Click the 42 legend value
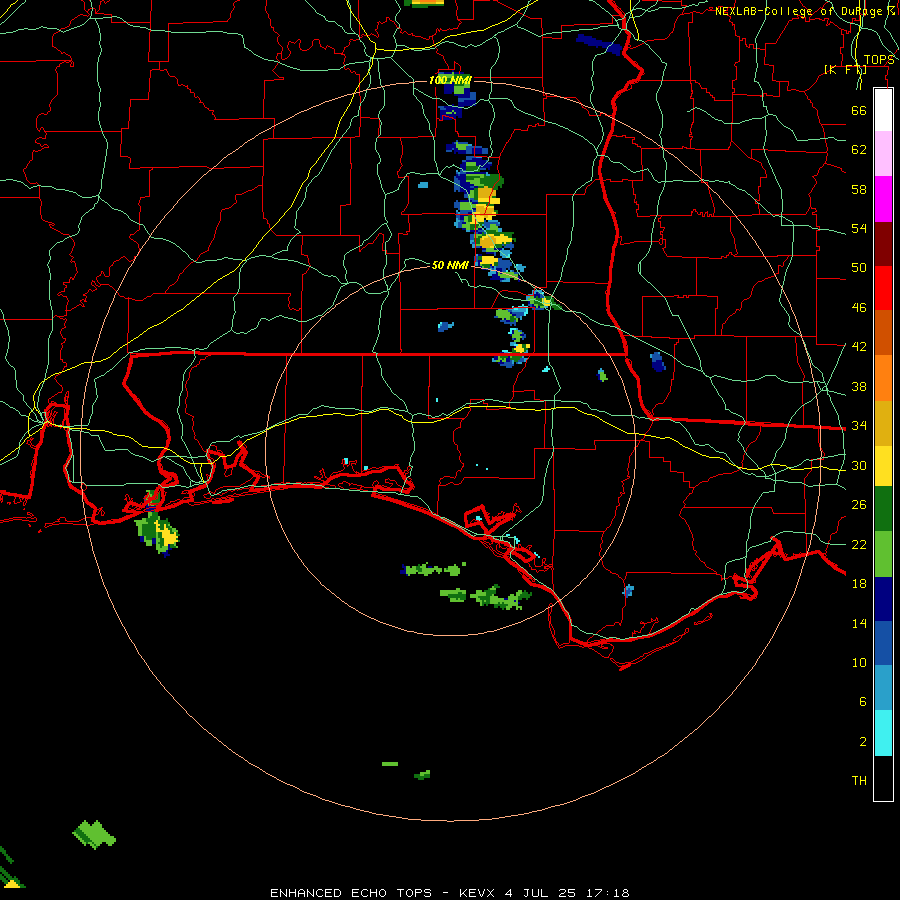 click(859, 347)
